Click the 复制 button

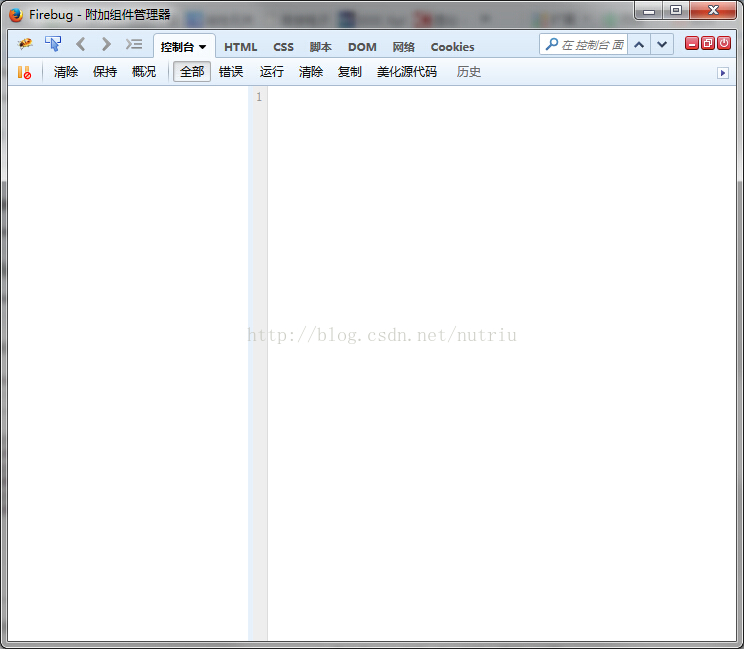click(350, 72)
